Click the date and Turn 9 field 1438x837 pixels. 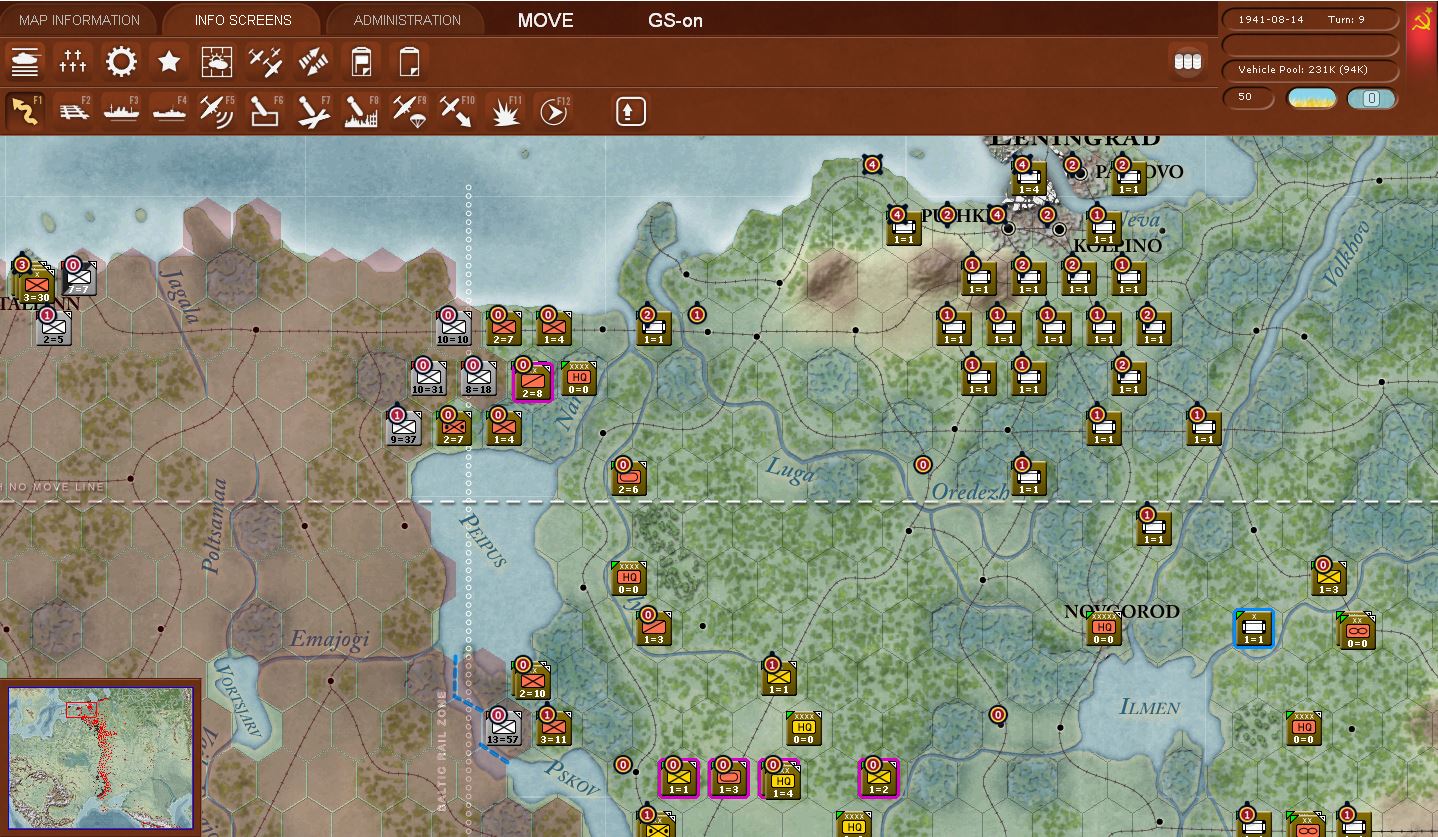(x=1310, y=20)
